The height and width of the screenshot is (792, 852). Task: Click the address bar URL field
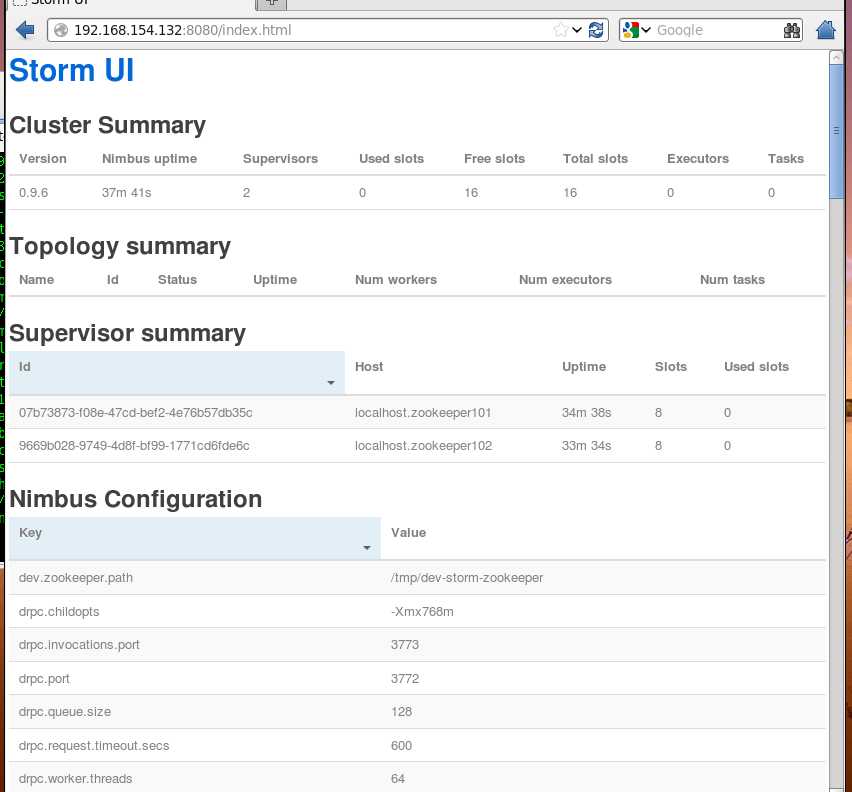point(327,30)
